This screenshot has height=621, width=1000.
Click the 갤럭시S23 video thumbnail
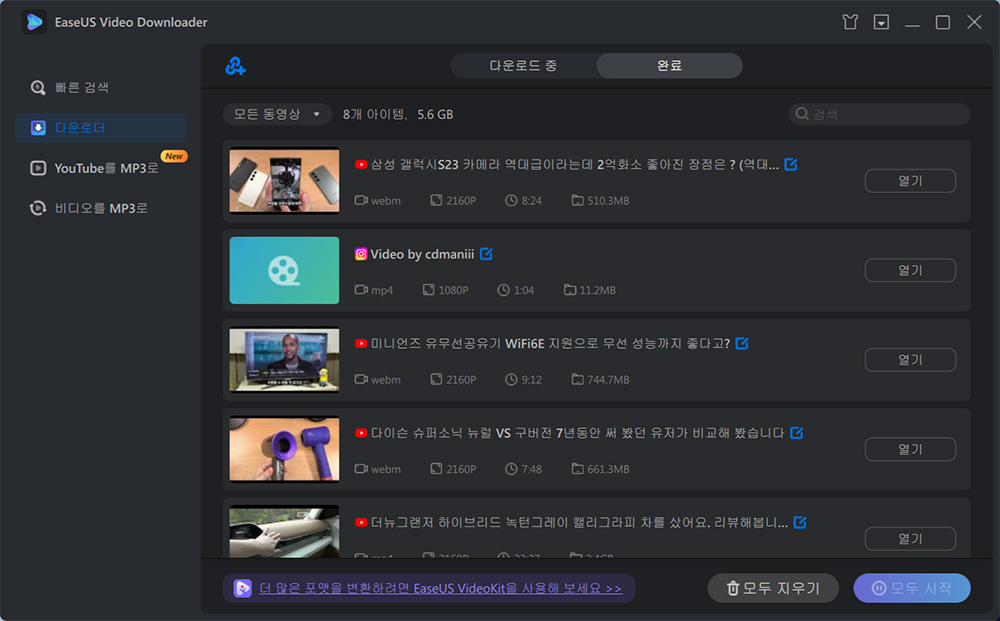(x=284, y=180)
